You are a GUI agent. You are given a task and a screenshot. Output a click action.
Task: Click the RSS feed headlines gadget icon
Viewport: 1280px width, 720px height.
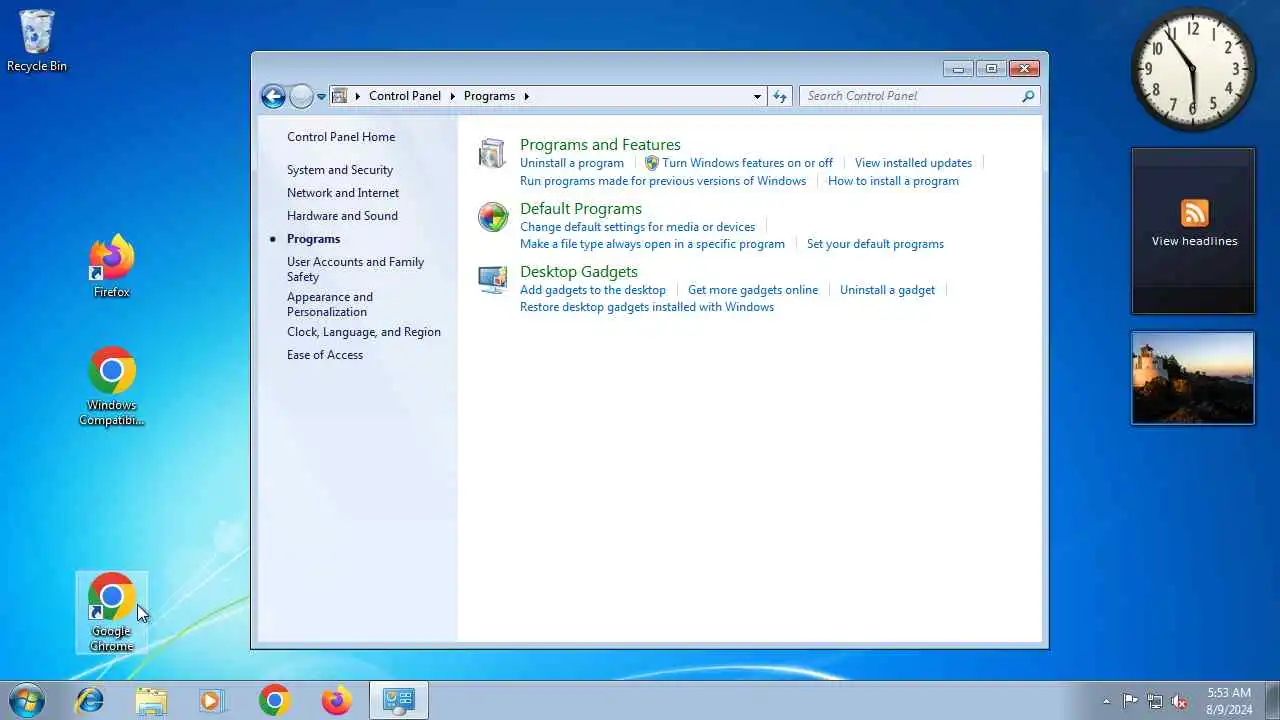(1194, 213)
